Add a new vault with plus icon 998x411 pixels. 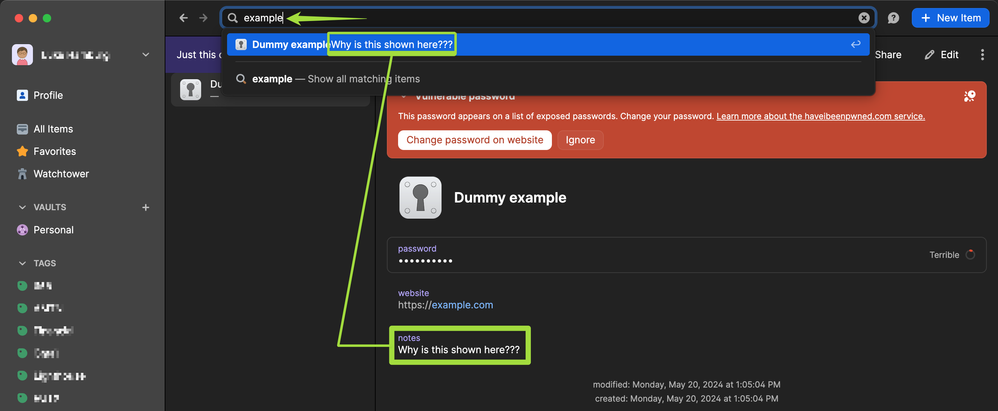(146, 207)
